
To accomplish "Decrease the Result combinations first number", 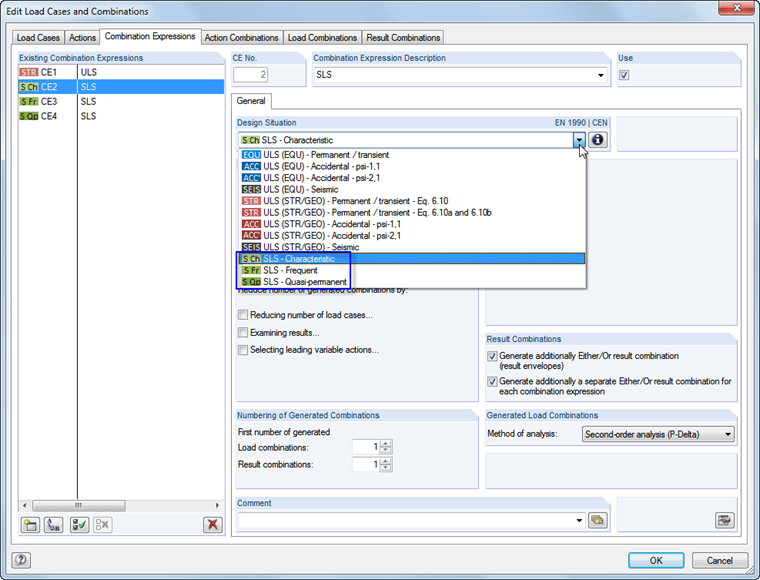I will click(386, 468).
